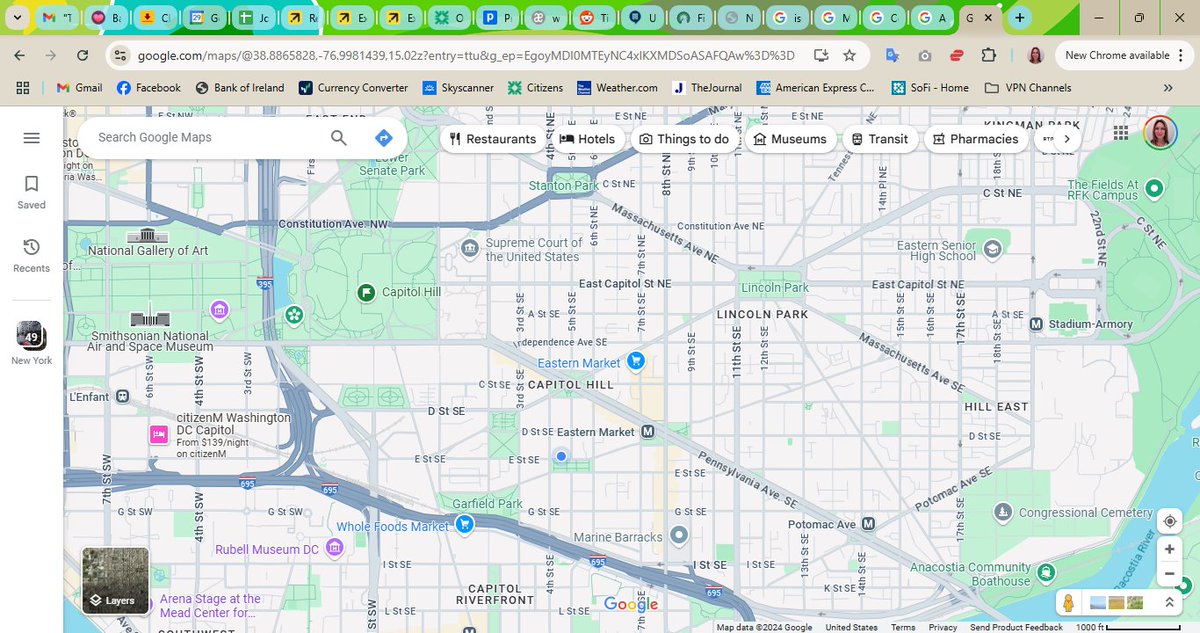Select the Restaurants category chip
Image resolution: width=1200 pixels, height=633 pixels.
coord(492,139)
